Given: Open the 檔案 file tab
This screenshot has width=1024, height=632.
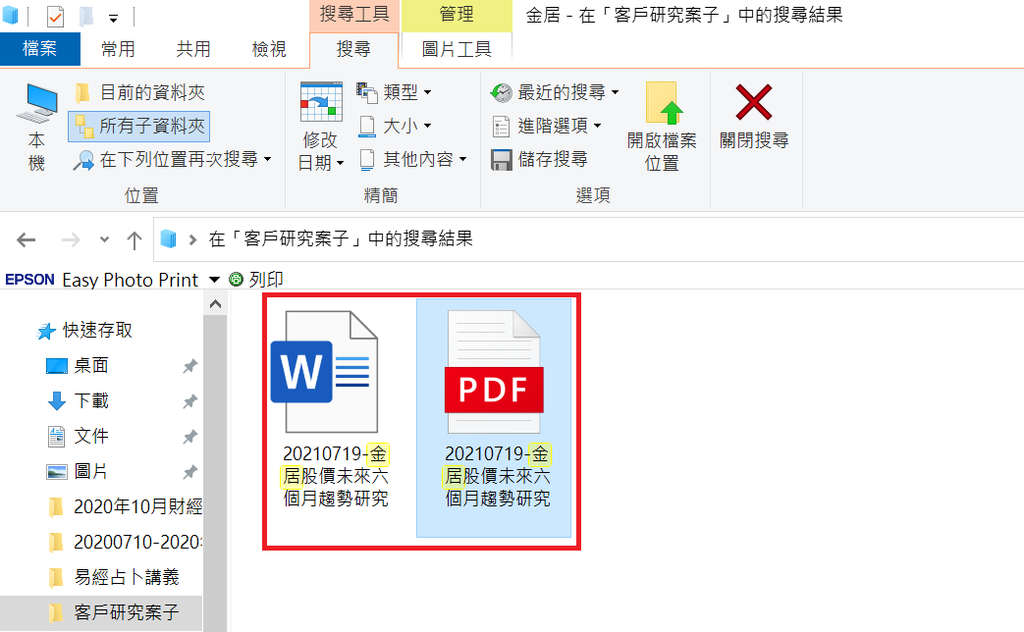Looking at the screenshot, I should 40,49.
